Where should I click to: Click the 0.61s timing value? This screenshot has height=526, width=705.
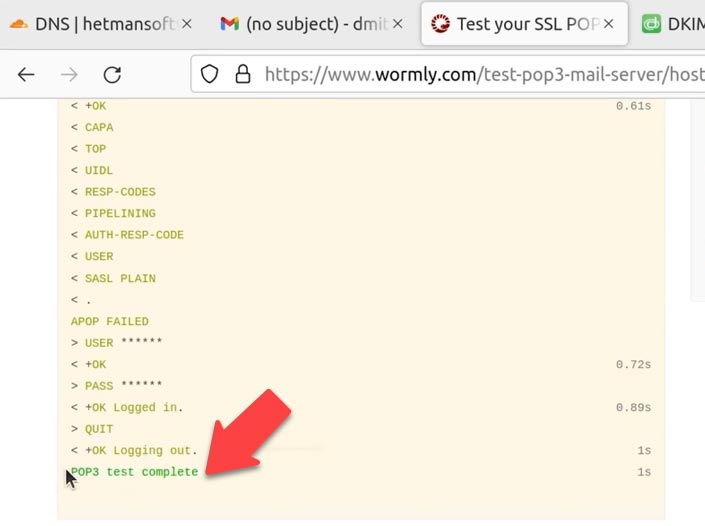point(634,106)
